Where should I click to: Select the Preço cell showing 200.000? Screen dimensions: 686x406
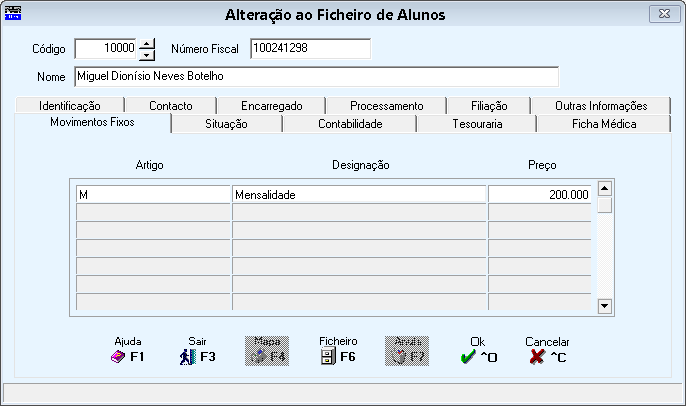(x=539, y=194)
